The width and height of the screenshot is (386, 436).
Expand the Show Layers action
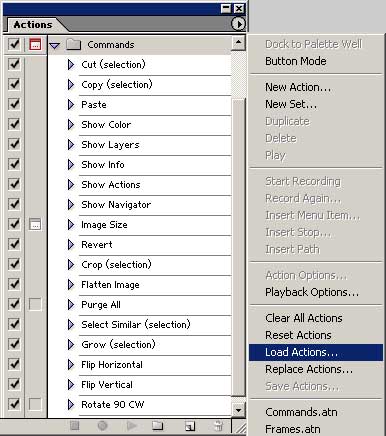[x=71, y=145]
